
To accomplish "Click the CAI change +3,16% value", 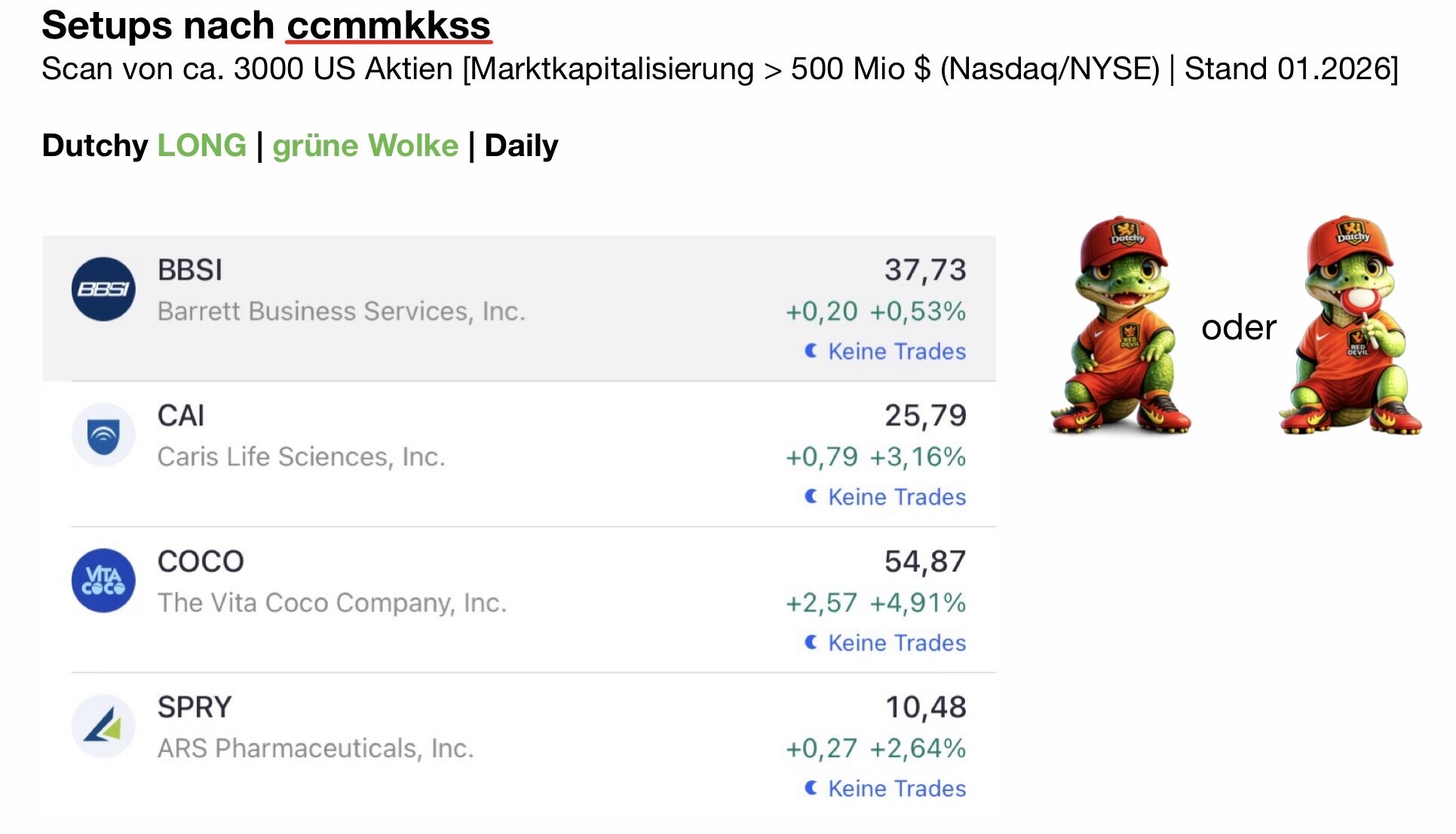I will pyautogui.click(x=918, y=457).
